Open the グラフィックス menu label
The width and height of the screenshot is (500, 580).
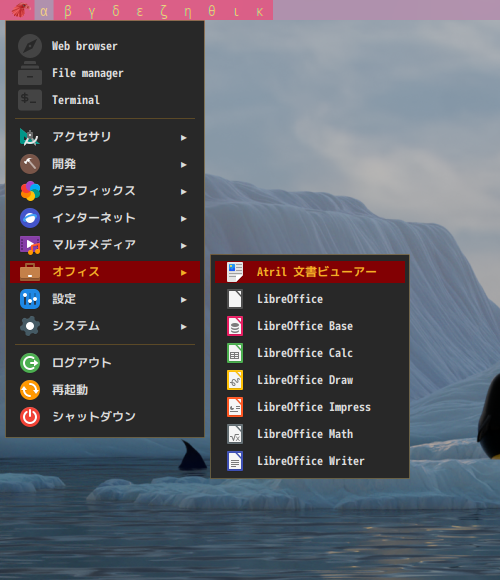[94, 191]
